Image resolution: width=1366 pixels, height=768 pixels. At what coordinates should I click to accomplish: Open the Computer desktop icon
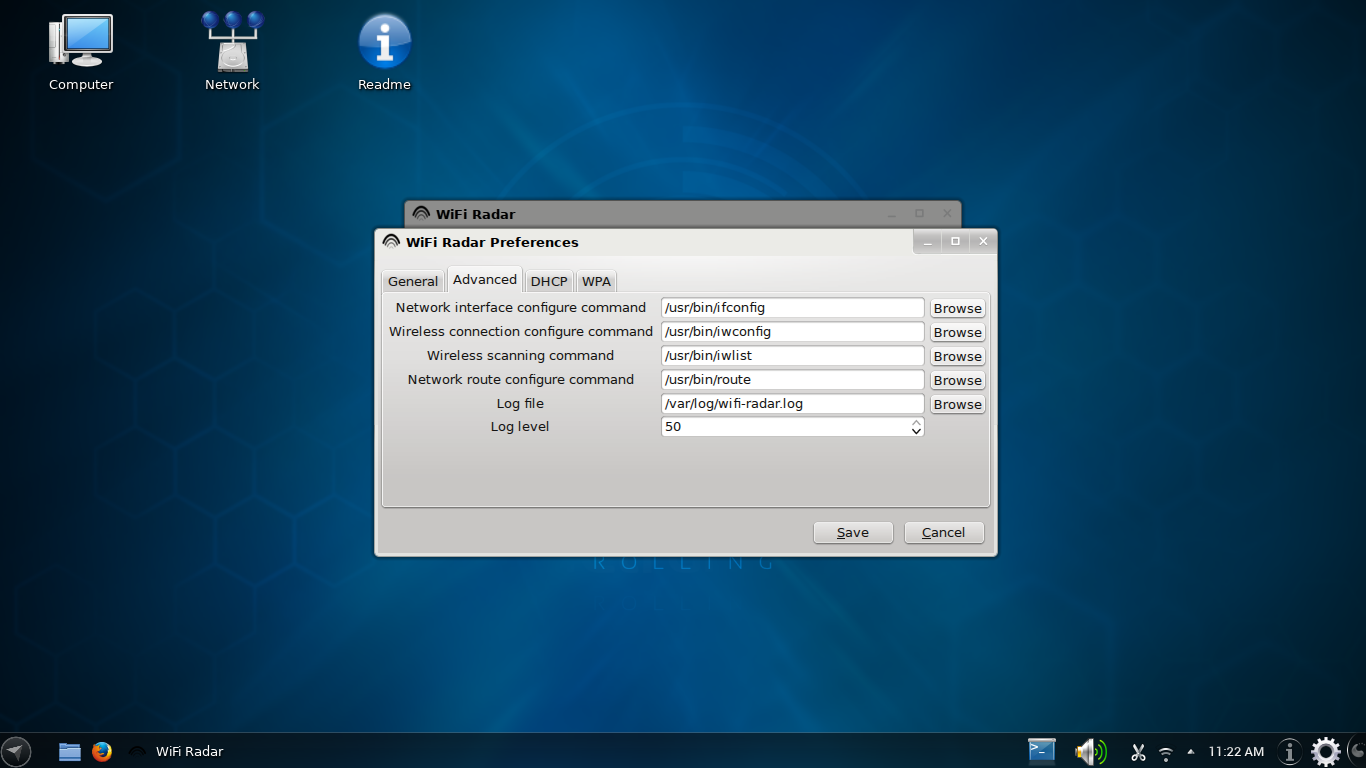tap(81, 53)
